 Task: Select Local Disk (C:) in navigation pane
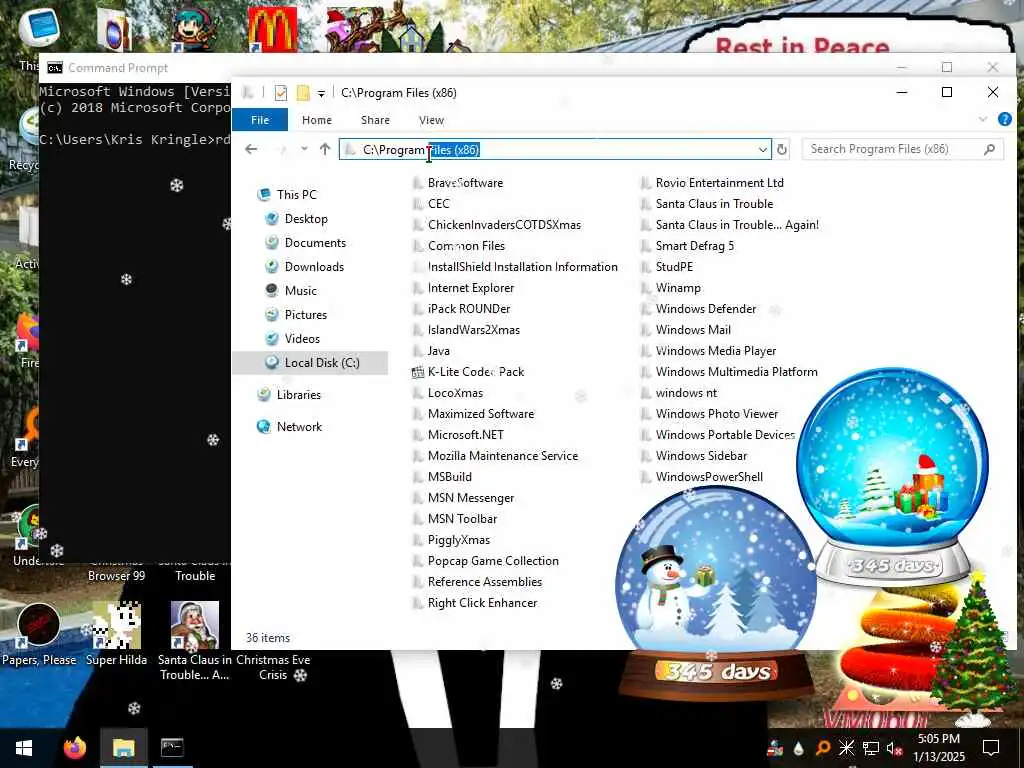coord(311,362)
